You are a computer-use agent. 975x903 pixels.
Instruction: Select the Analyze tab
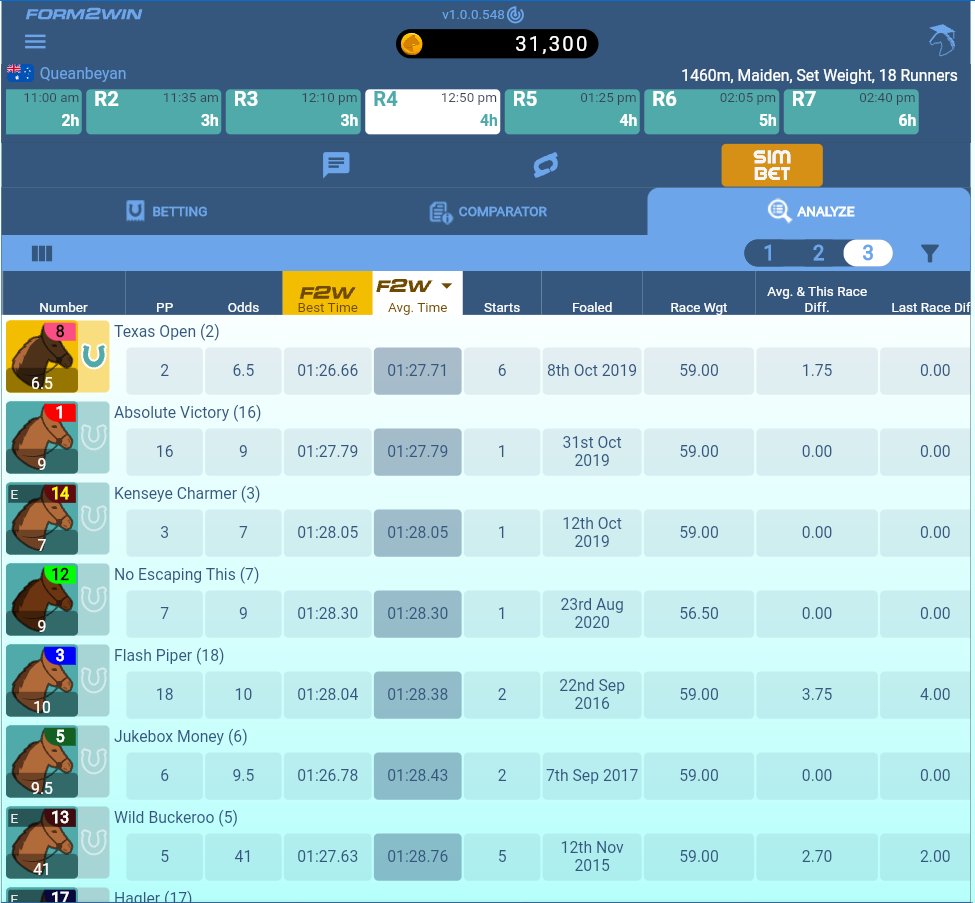810,211
